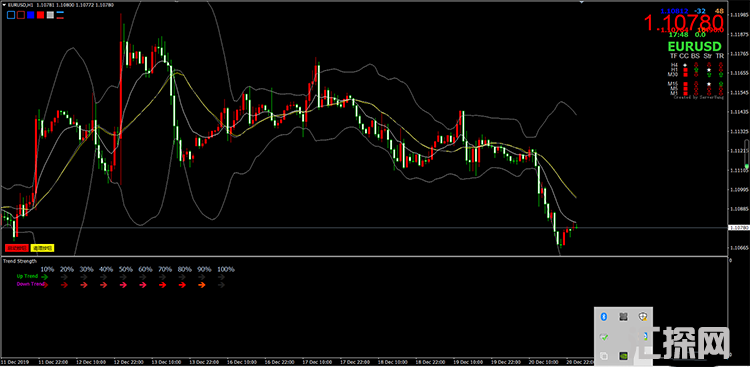The width and height of the screenshot is (750, 367).
Task: Click the Bluetooth icon in the system tray
Action: (x=604, y=316)
